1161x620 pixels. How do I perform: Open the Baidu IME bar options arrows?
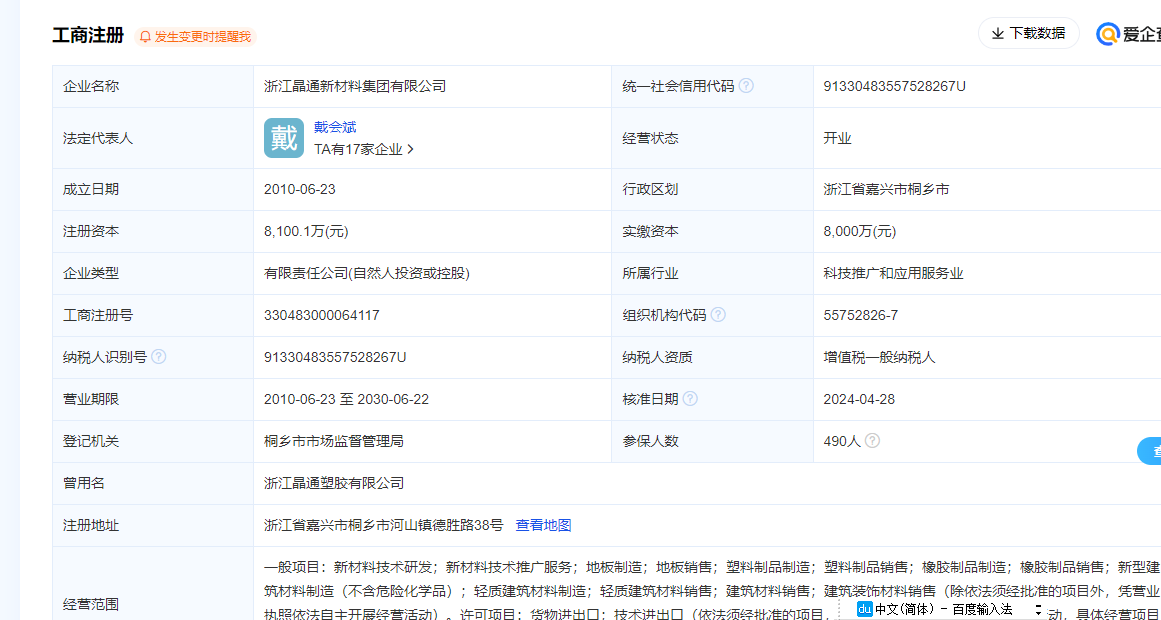click(1038, 609)
